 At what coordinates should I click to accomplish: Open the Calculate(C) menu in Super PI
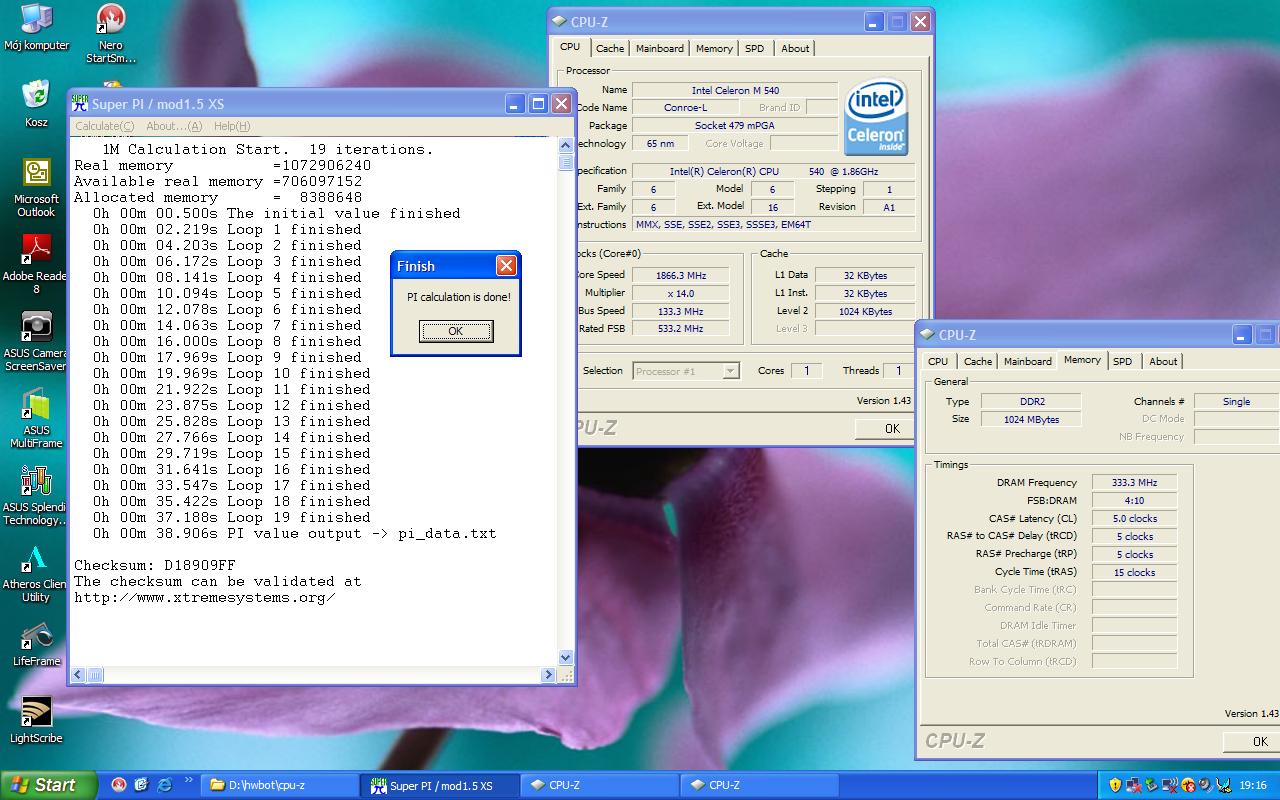pos(104,126)
